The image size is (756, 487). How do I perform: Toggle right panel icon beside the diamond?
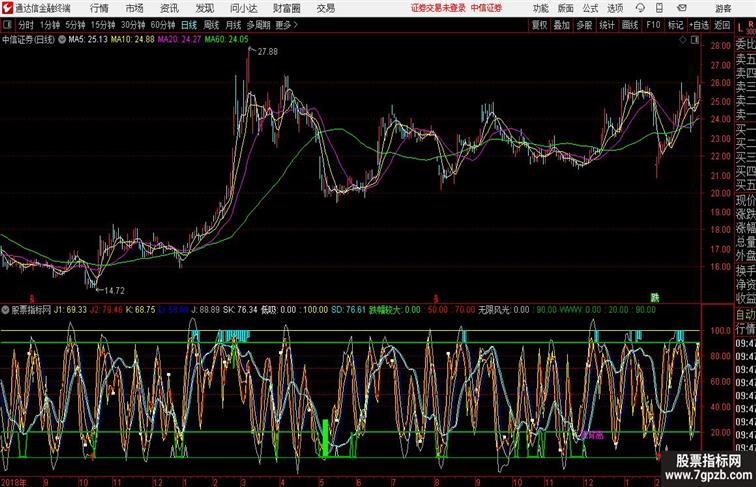695,41
